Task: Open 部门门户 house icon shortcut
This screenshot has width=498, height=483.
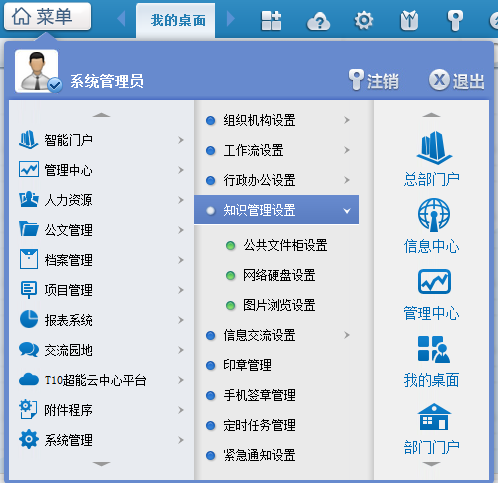Action: 434,417
